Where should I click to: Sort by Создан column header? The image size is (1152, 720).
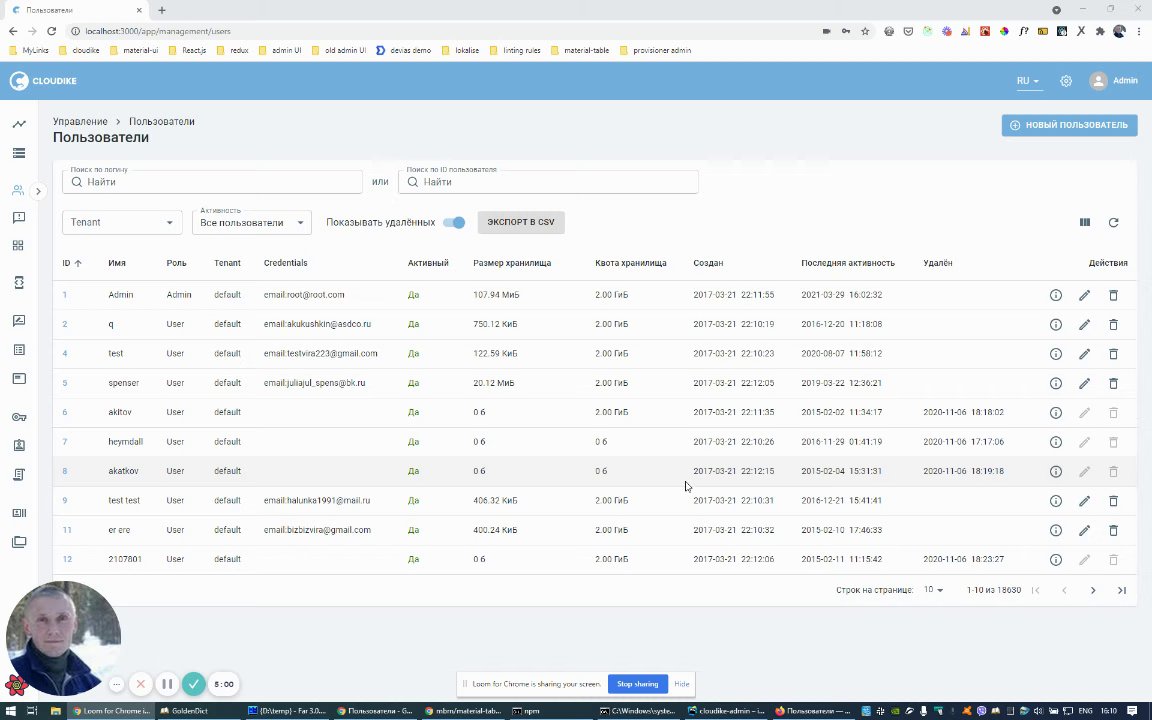(x=708, y=263)
